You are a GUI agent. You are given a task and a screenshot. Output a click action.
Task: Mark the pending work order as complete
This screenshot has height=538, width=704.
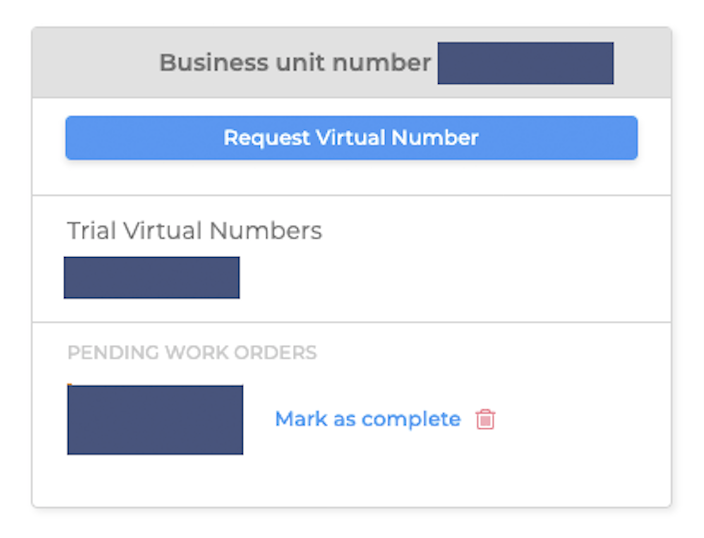point(367,419)
